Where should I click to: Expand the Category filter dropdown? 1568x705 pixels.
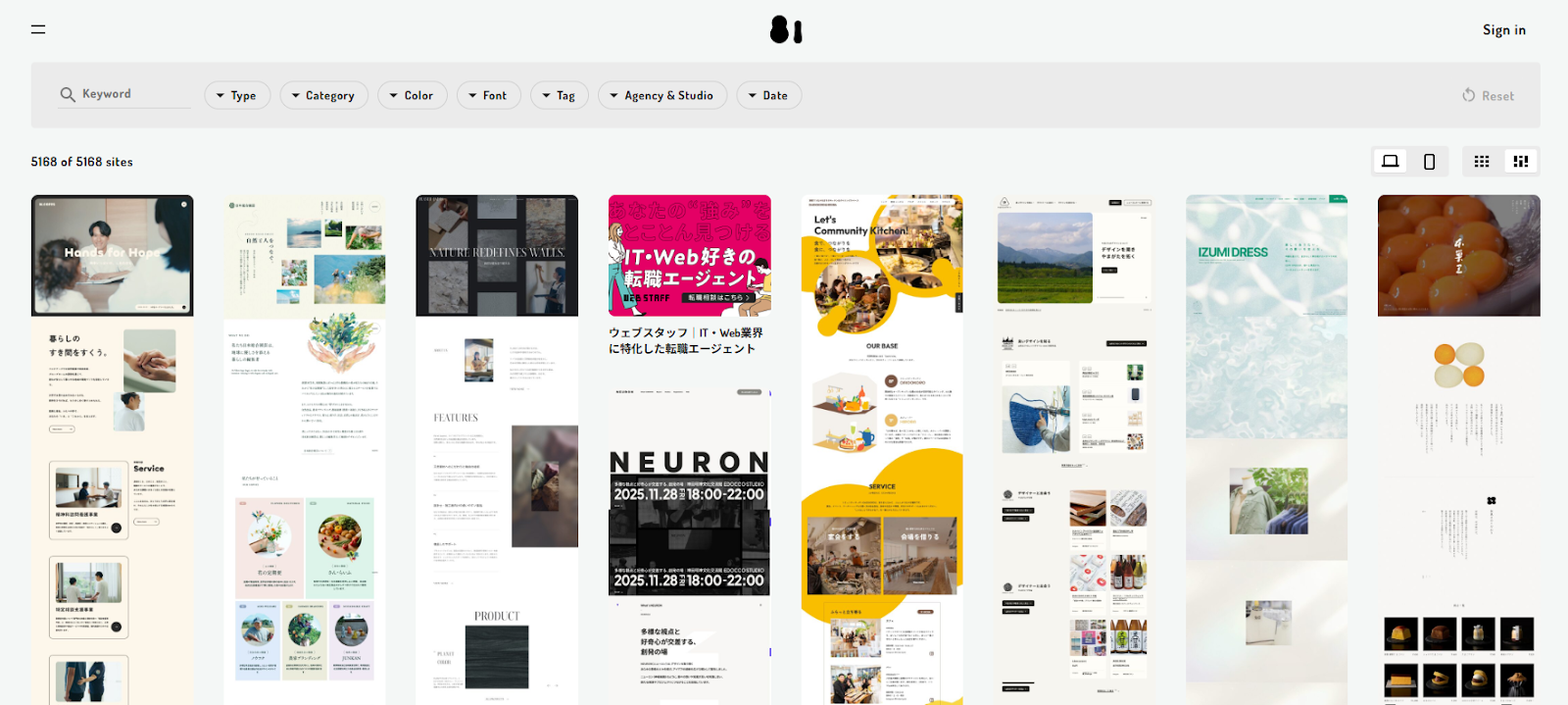(x=323, y=95)
